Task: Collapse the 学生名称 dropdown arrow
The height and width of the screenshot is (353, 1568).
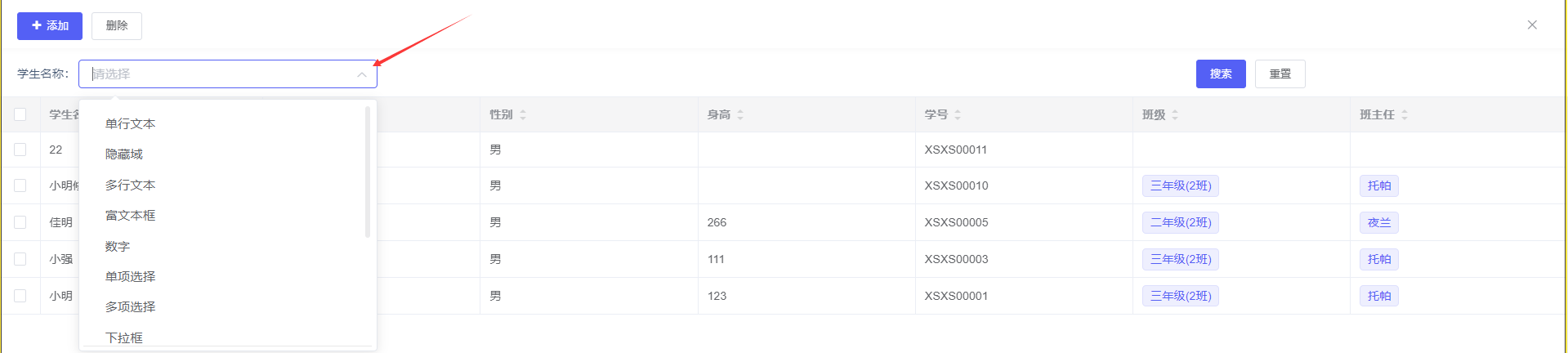Action: pos(361,74)
